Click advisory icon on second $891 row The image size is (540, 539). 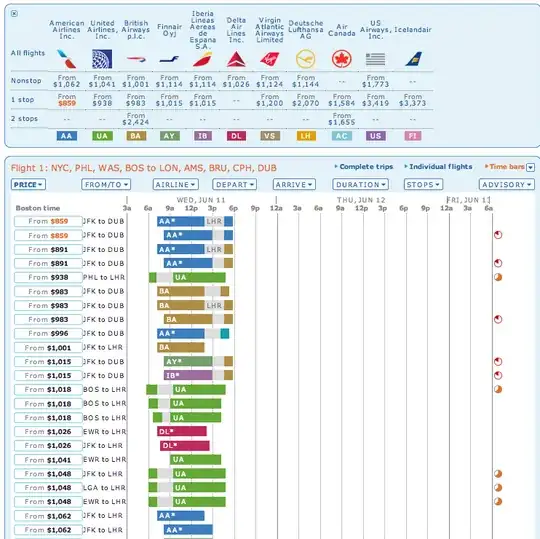[498, 263]
